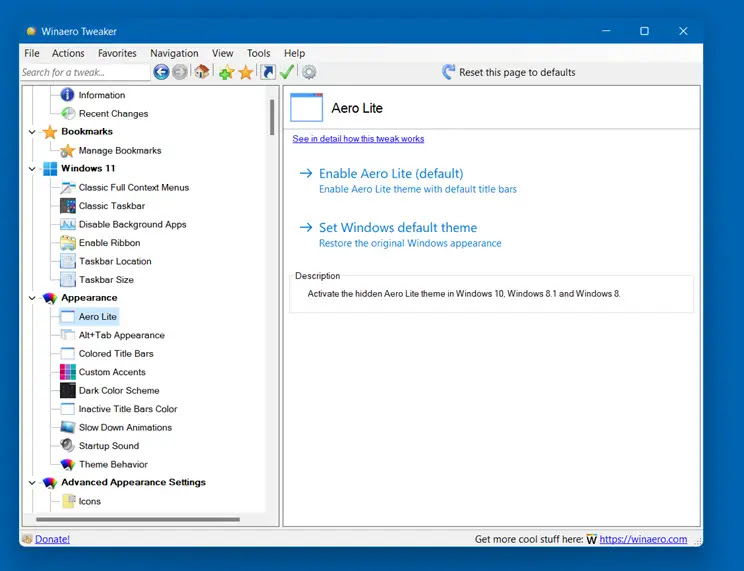Screen dimensions: 744x571
Task: Open the Tools menu
Action: click(x=258, y=53)
